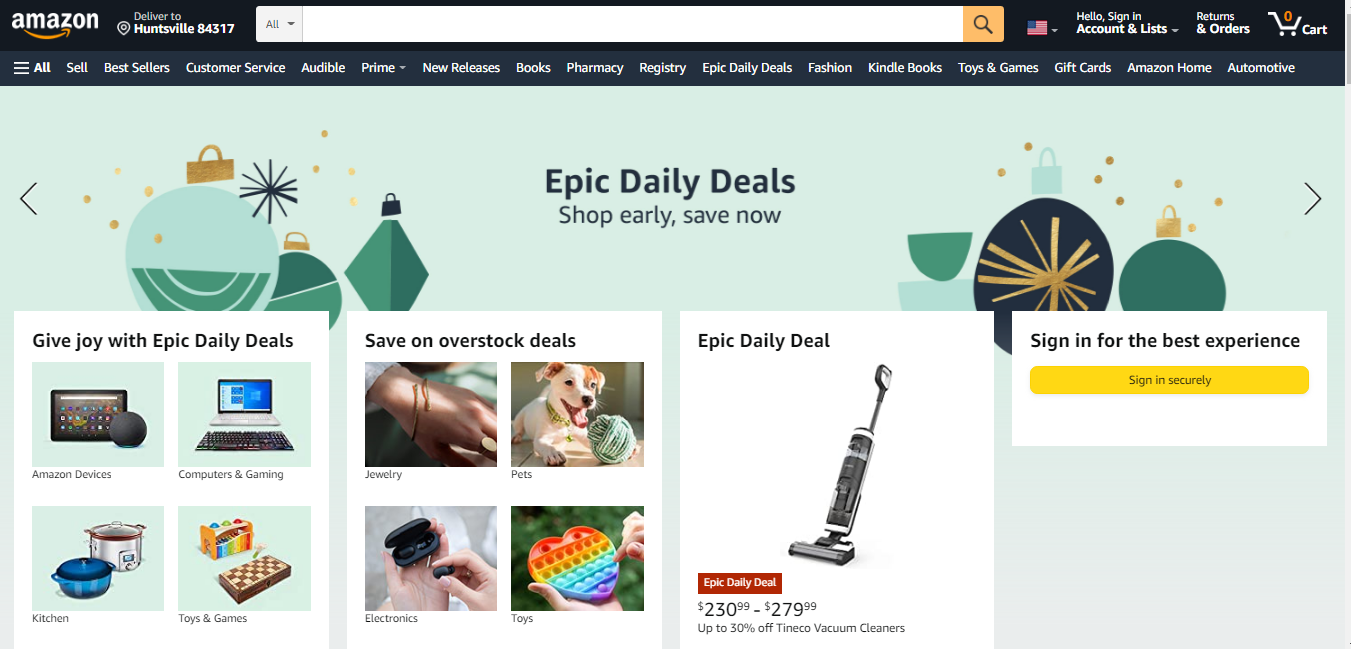
Task: Open Returns & Orders link
Action: [x=1223, y=23]
